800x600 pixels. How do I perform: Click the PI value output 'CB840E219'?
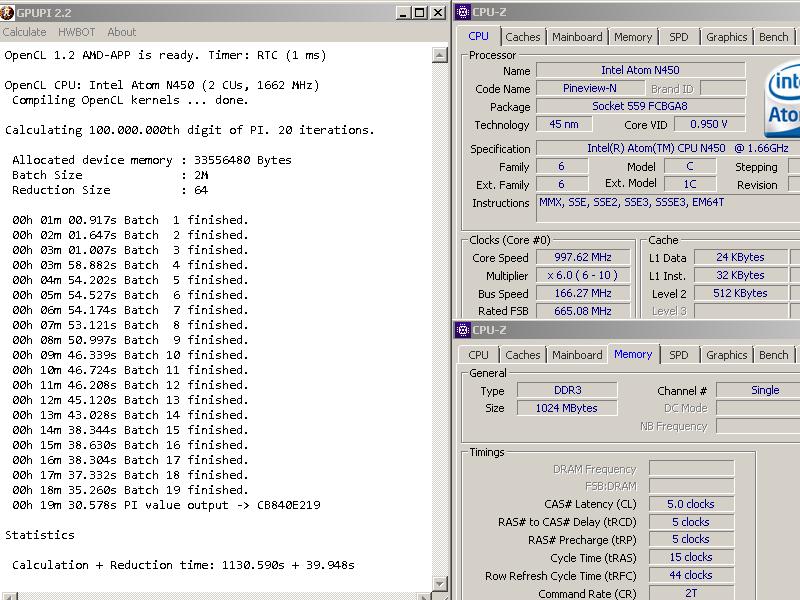coord(289,505)
